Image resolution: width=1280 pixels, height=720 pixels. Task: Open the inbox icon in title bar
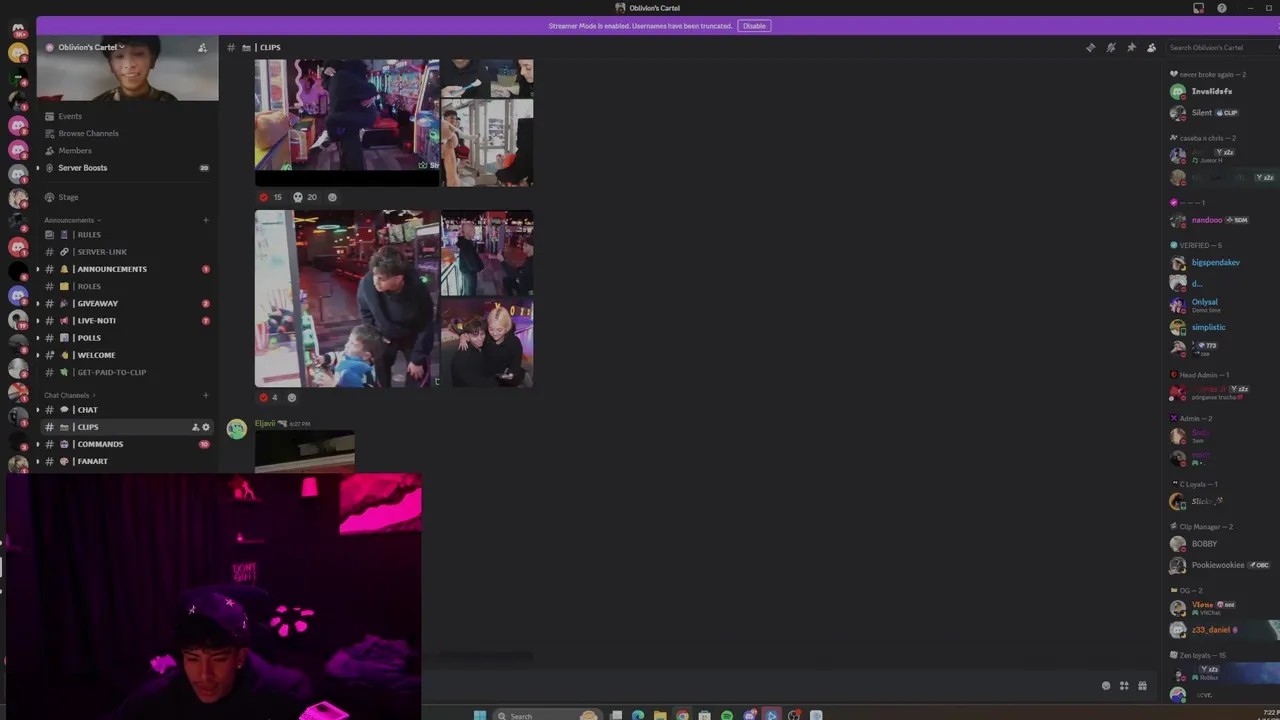1198,8
